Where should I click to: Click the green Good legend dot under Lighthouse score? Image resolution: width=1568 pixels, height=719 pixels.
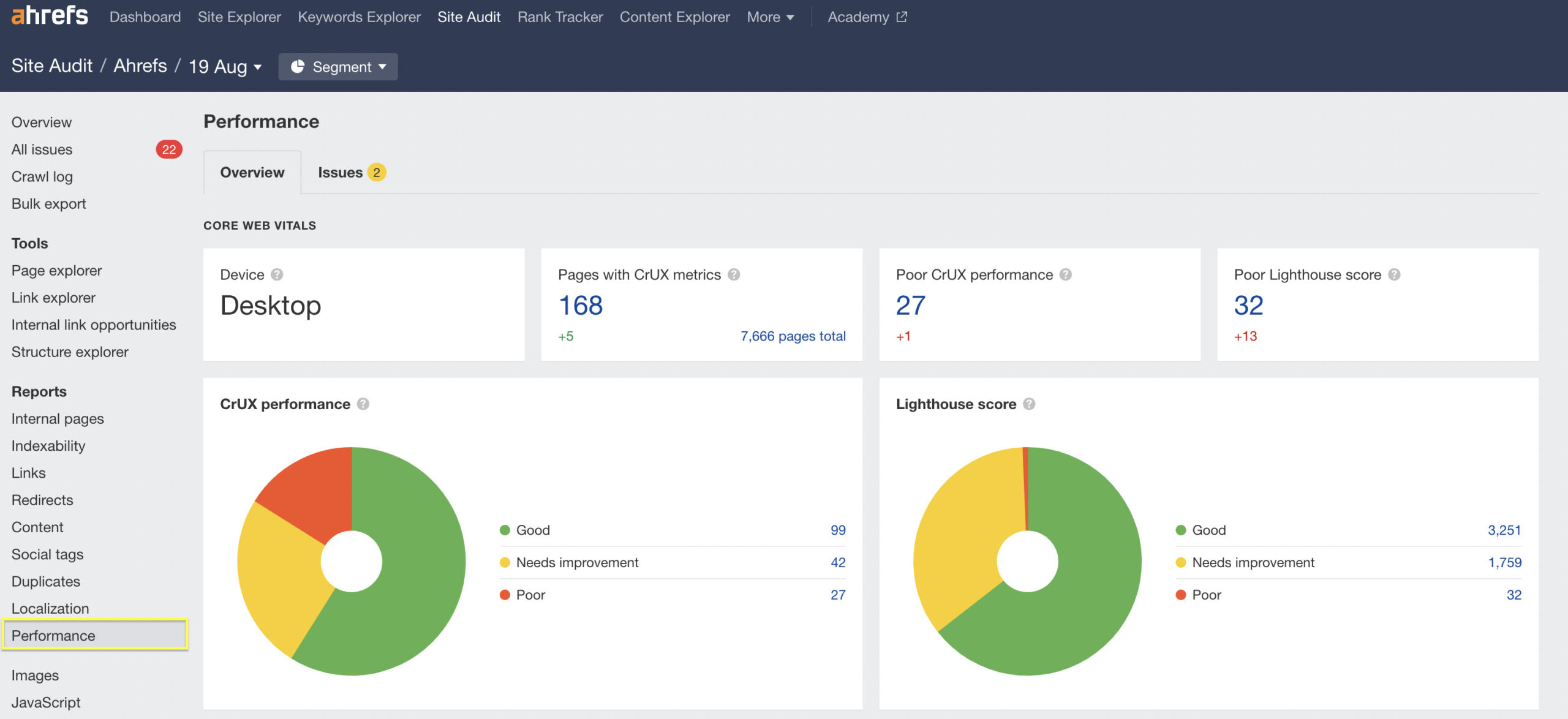coord(1180,530)
